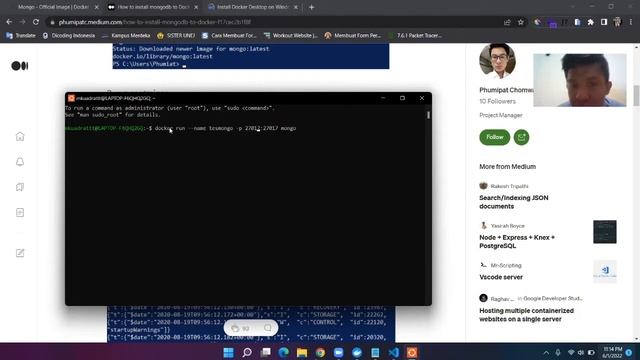Viewport: 640px width, 360px height.
Task: Click the Ubuntu terminal taskbar icon
Action: pos(412,352)
